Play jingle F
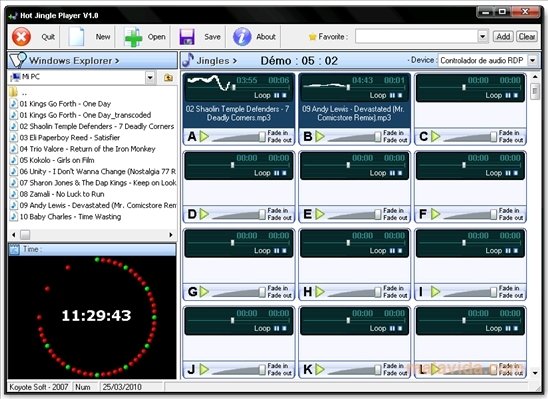 pyautogui.click(x=435, y=214)
